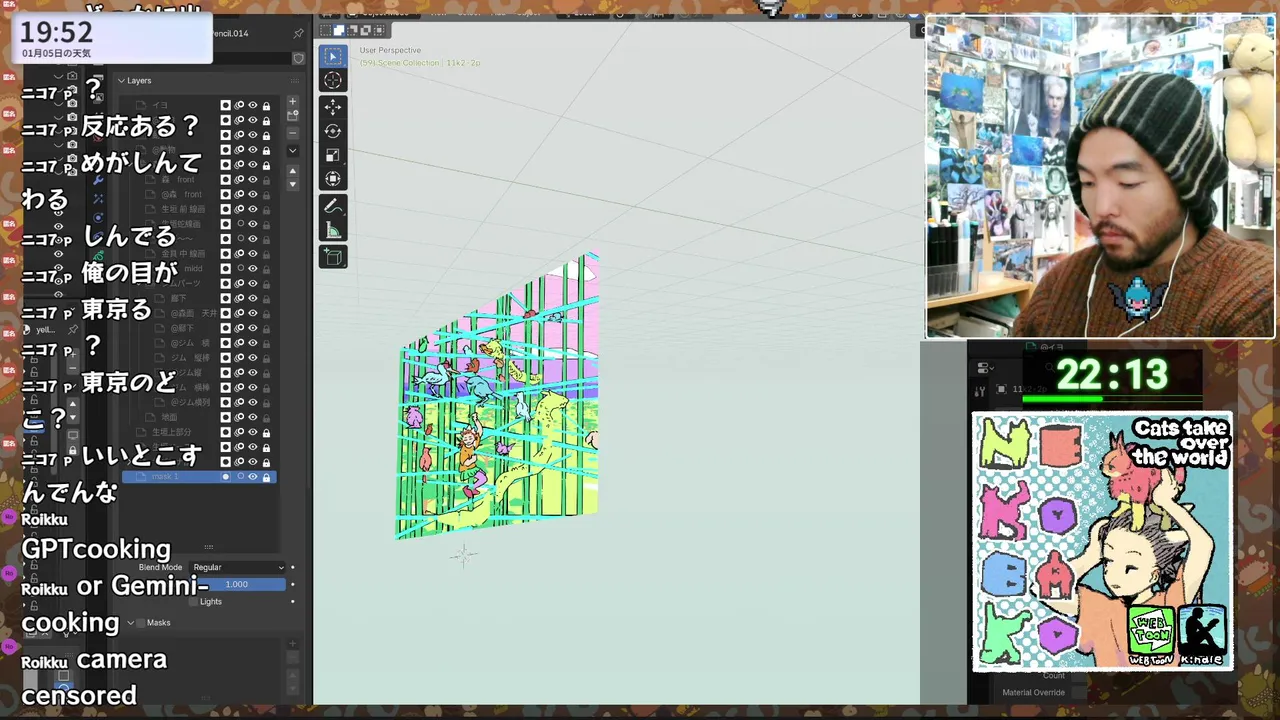
Task: Click the User Perspective viewport label
Action: pyautogui.click(x=390, y=50)
